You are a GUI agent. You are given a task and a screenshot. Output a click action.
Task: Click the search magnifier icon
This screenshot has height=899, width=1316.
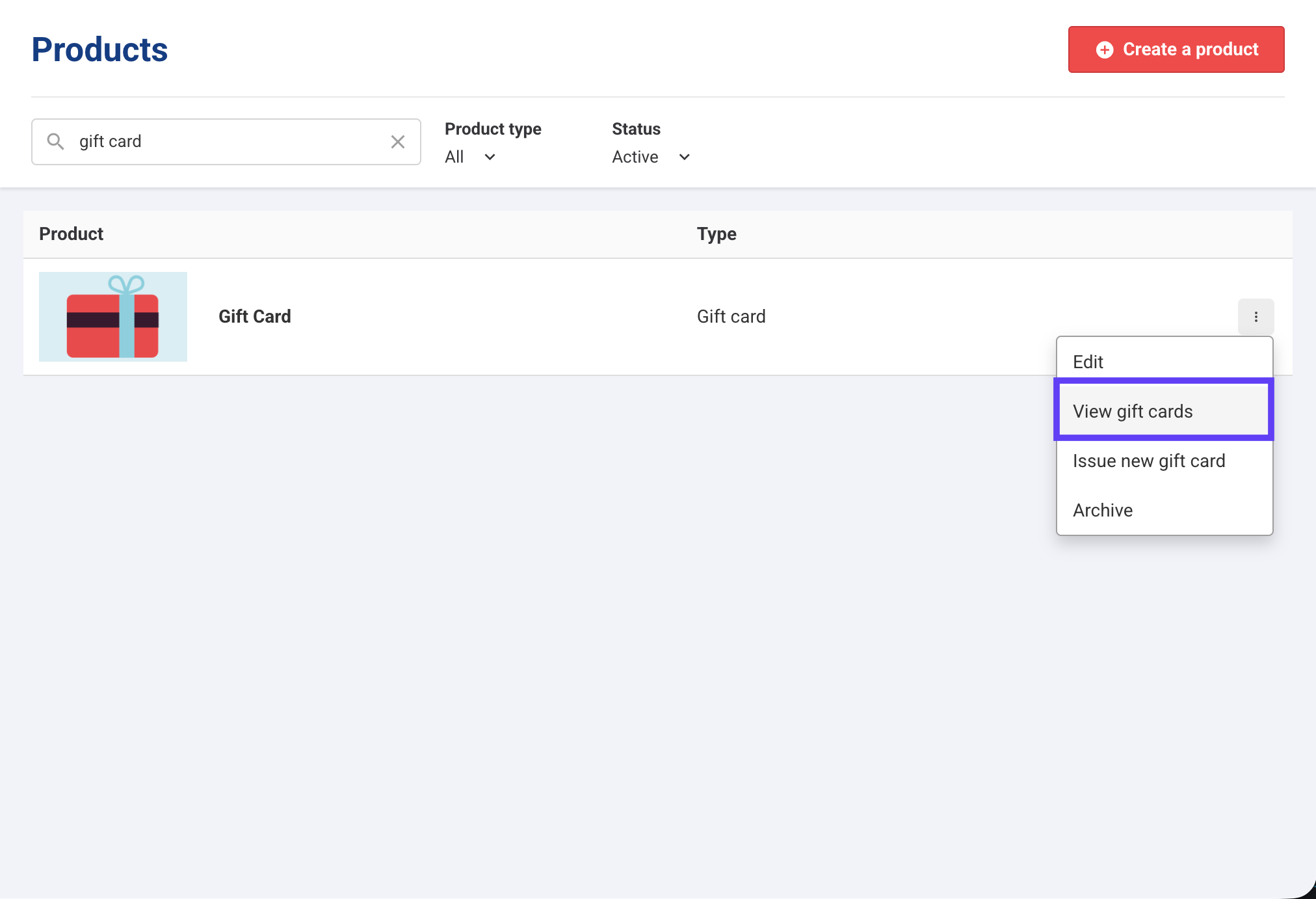[x=56, y=141]
